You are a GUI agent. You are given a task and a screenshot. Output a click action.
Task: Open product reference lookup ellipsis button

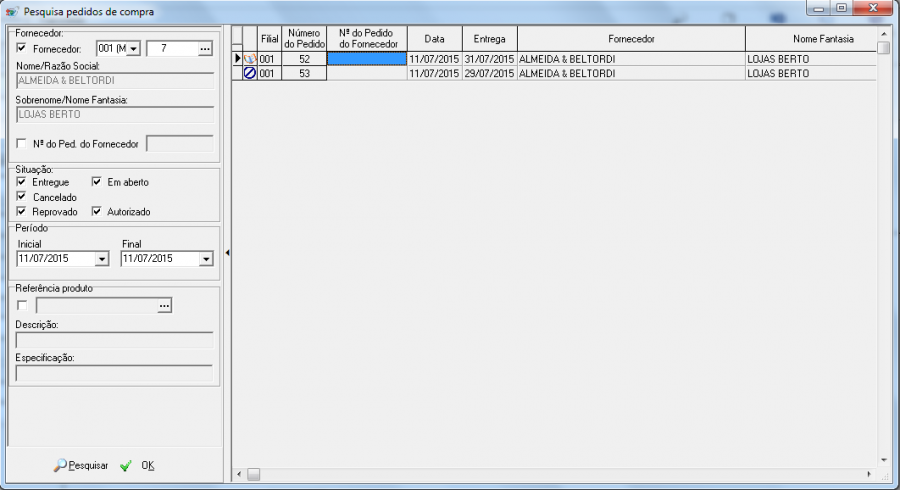[x=165, y=305]
